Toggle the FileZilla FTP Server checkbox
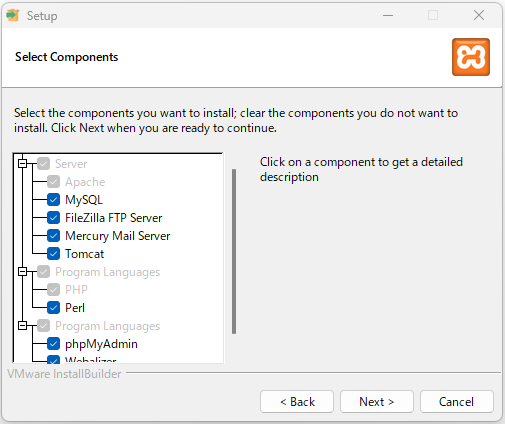Image resolution: width=505 pixels, height=424 pixels. pos(53,218)
